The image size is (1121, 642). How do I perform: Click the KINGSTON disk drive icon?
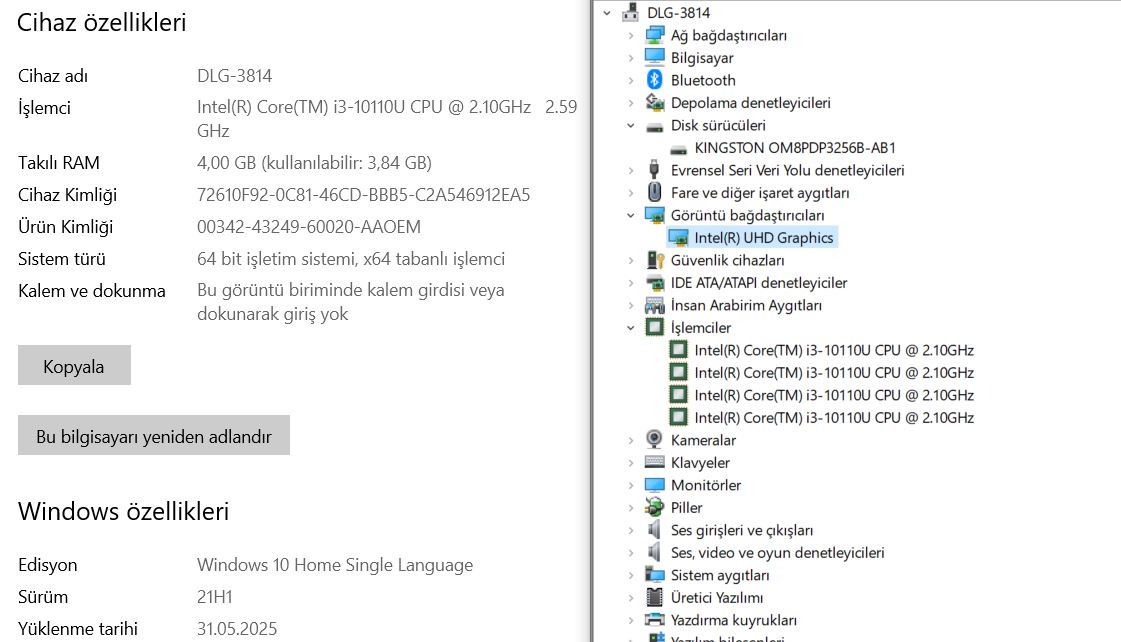click(x=678, y=149)
